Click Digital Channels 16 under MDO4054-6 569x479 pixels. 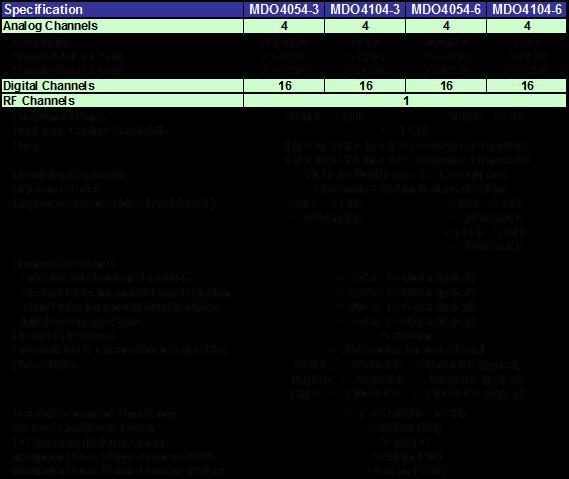[x=446, y=86]
